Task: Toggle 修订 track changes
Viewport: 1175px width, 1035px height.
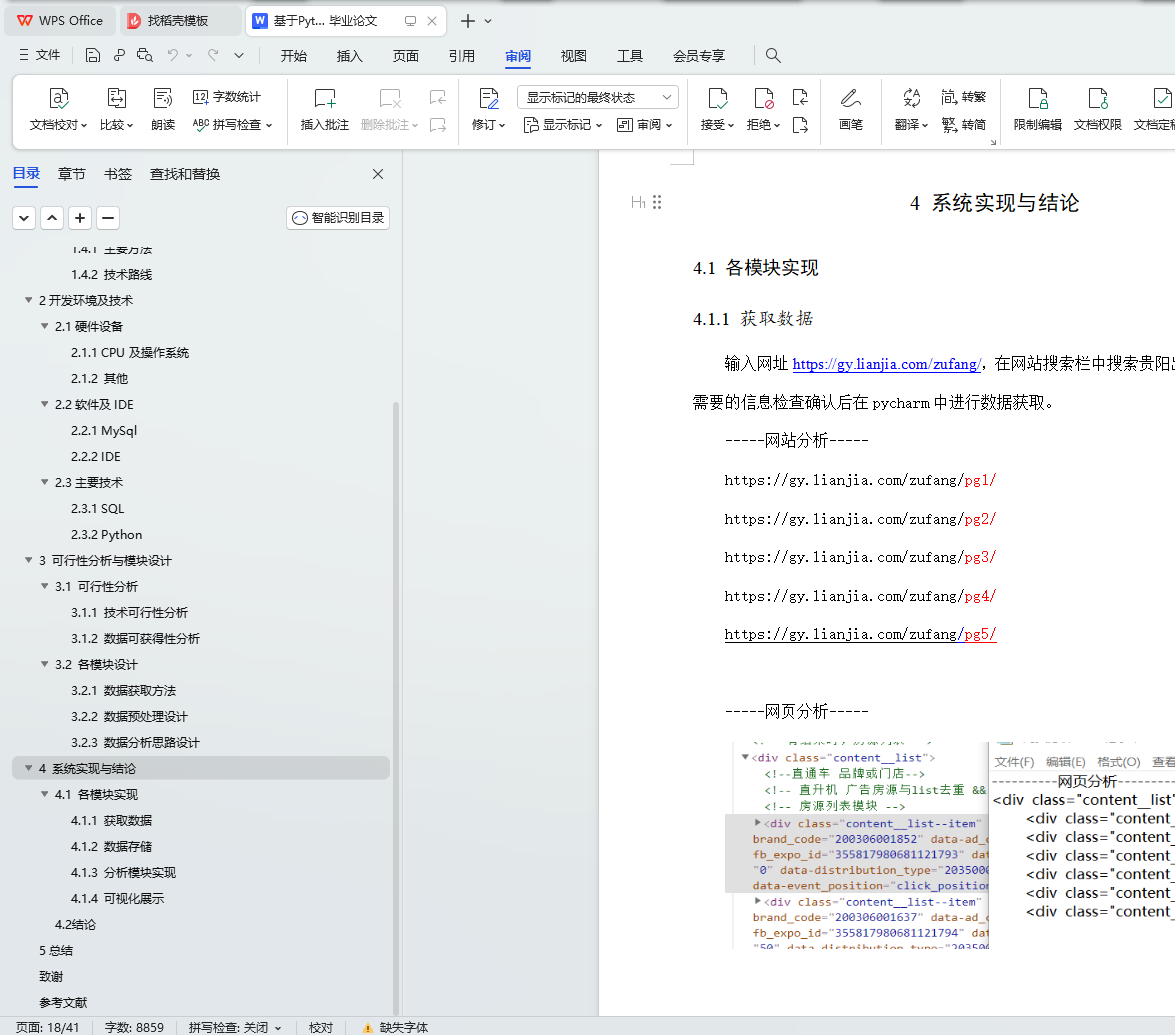Action: click(489, 109)
